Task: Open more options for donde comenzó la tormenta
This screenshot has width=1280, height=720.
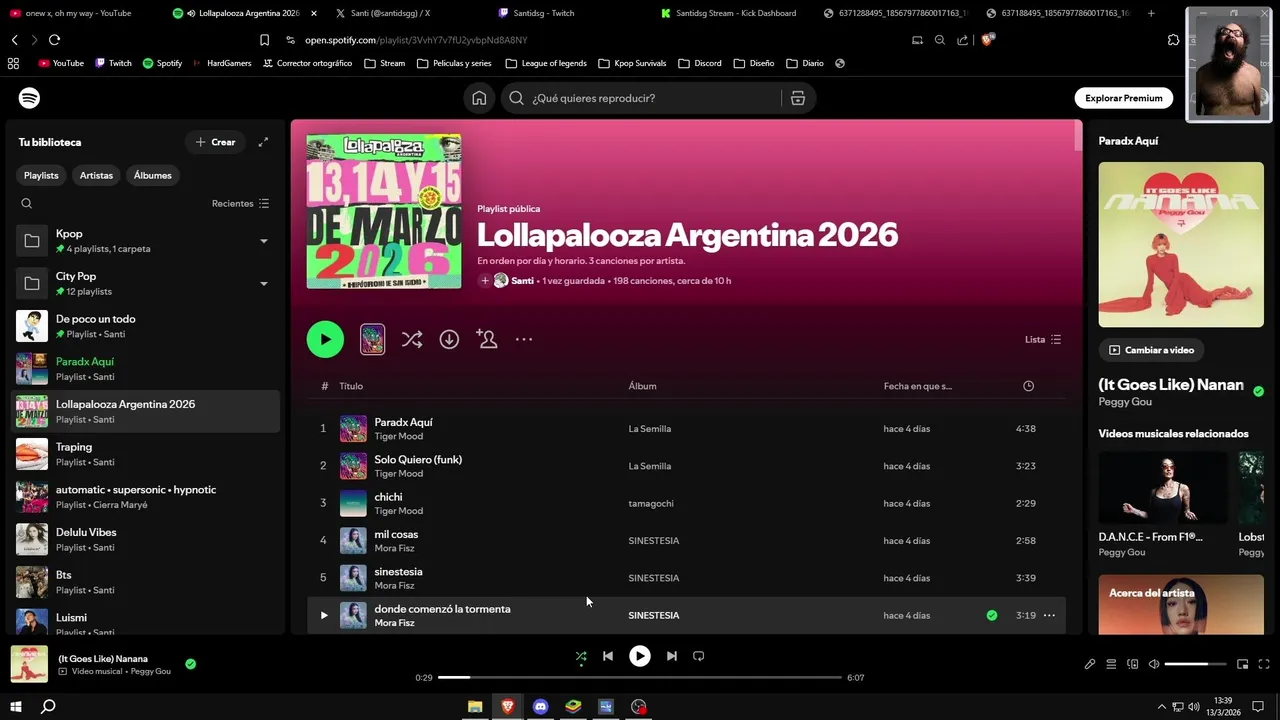Action: [x=1049, y=615]
